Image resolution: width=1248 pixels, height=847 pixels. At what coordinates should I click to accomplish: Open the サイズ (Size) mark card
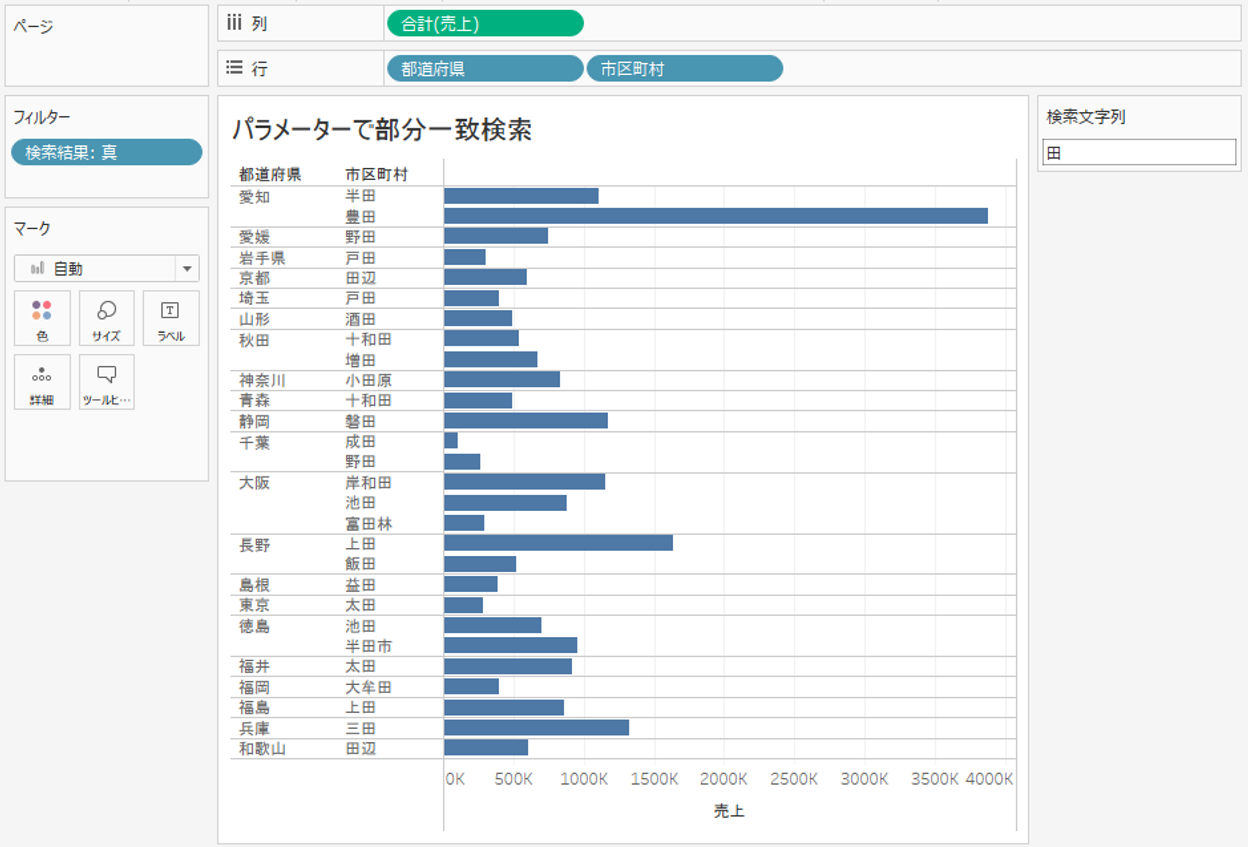[x=107, y=318]
